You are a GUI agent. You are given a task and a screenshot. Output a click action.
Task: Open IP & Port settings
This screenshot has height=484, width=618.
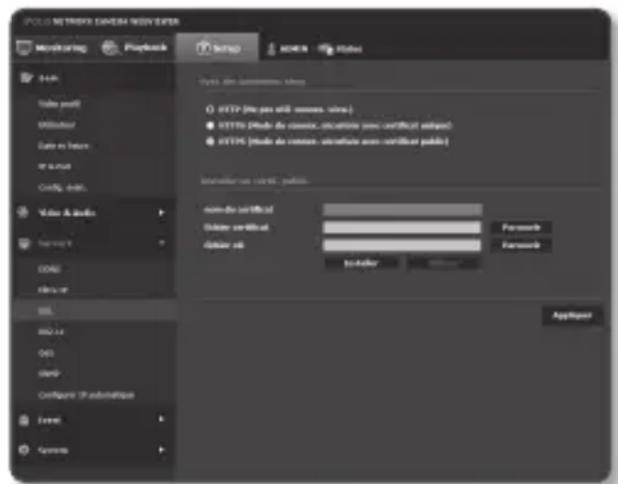point(54,166)
